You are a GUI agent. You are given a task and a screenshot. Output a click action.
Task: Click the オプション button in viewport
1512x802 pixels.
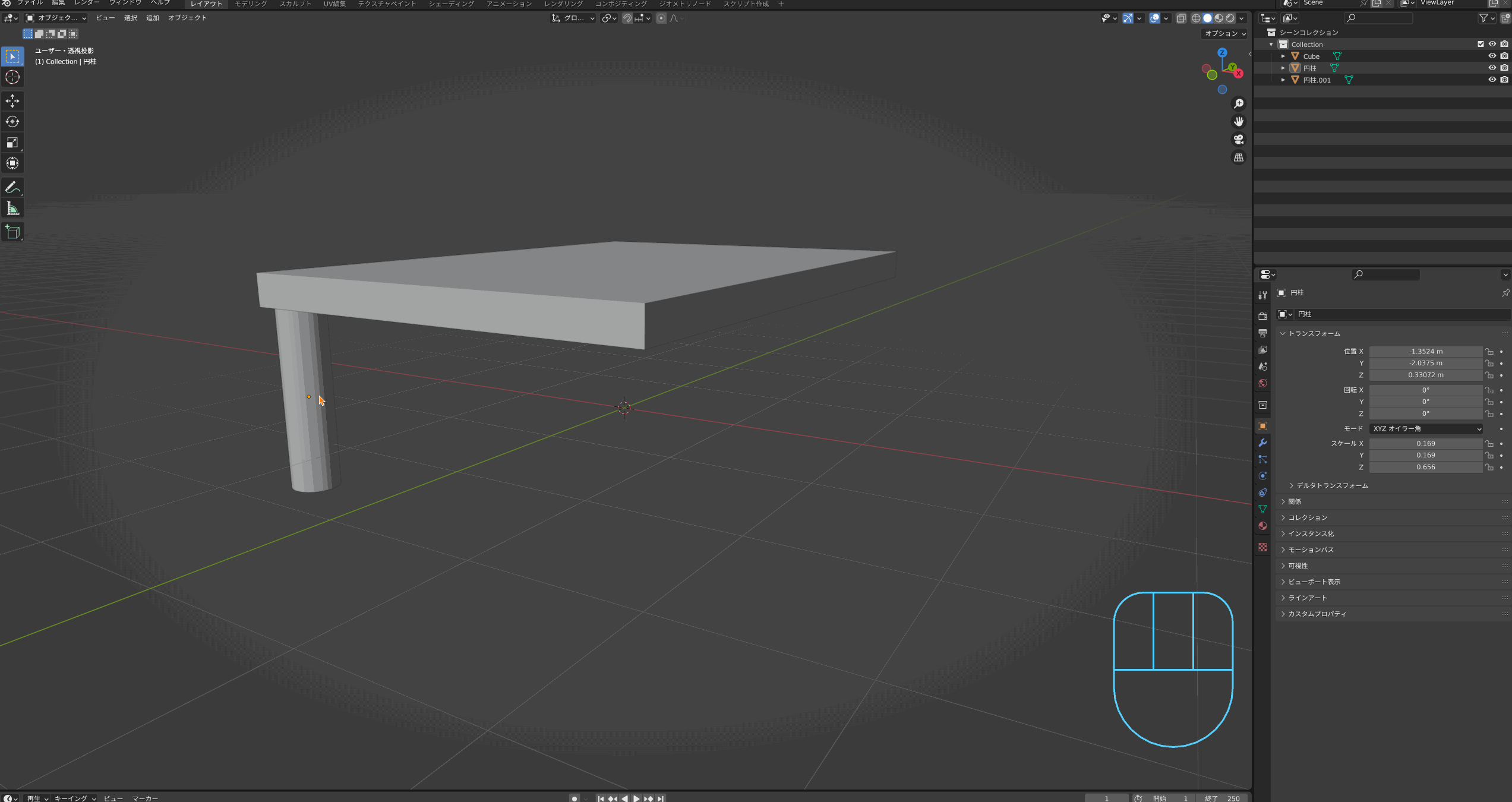(x=1224, y=34)
